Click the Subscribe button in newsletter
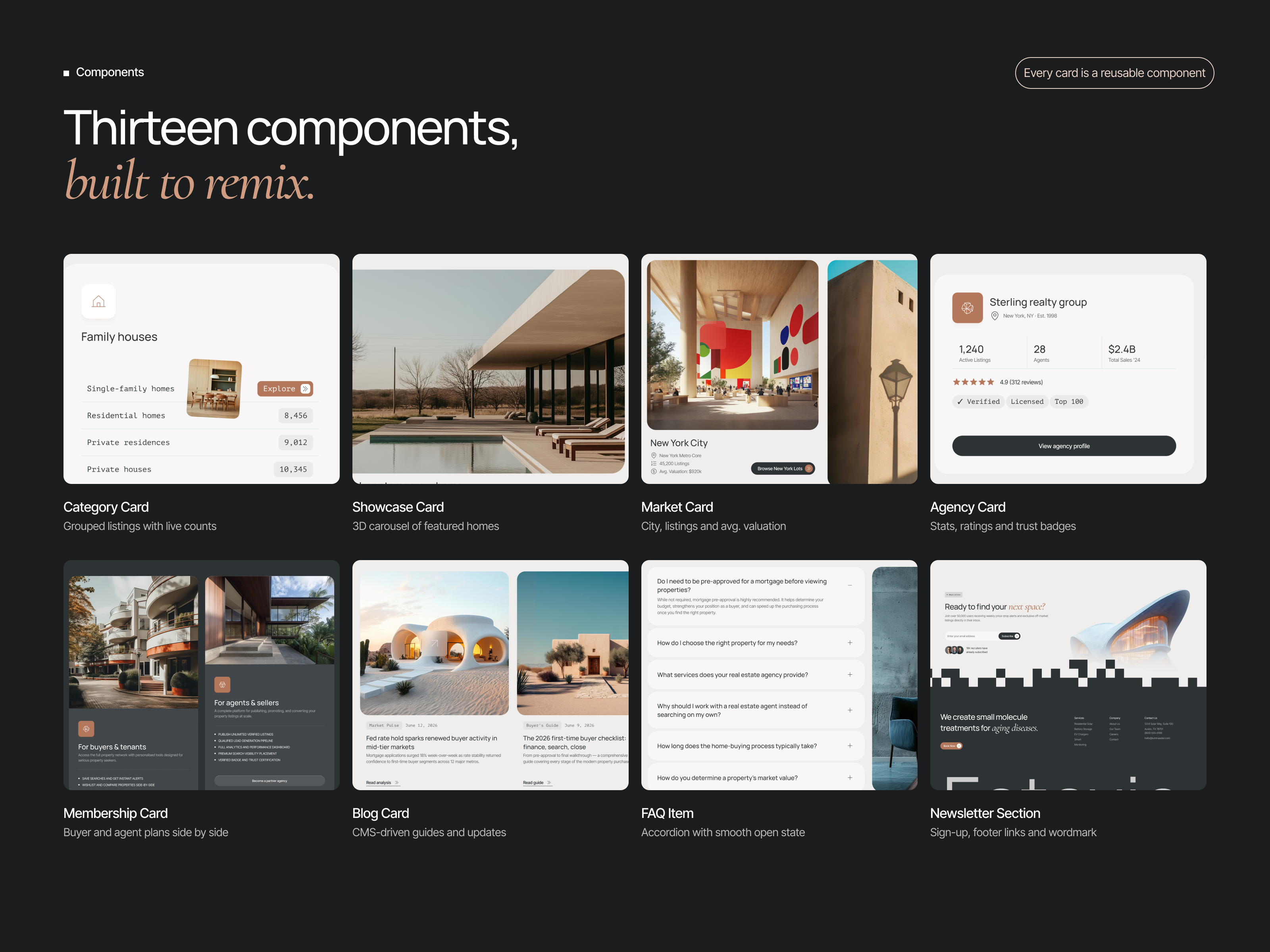This screenshot has width=1270, height=952. tap(1009, 636)
